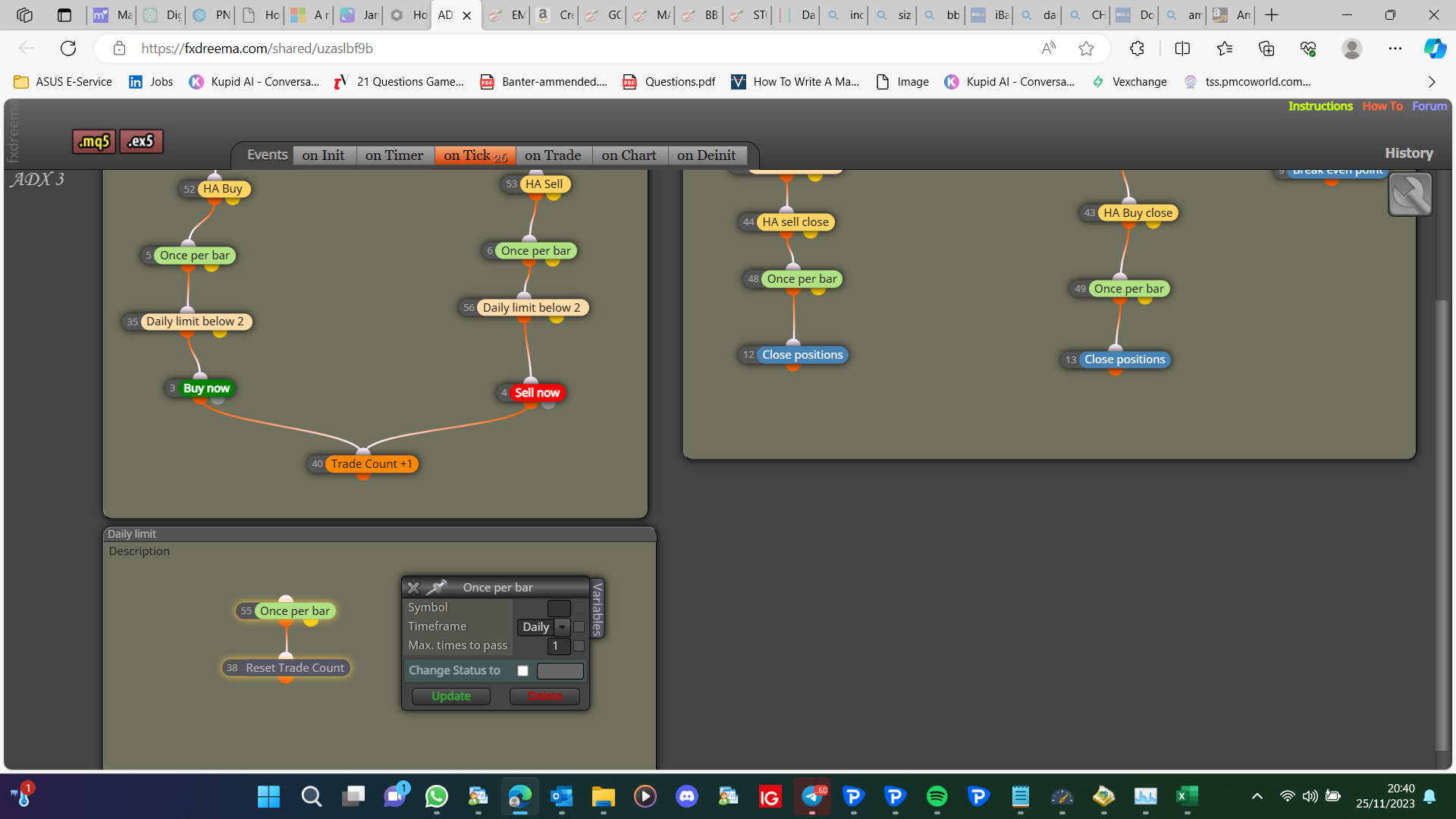This screenshot has width=1456, height=819.
Task: Pin the Once per bar properties panel
Action: tap(437, 588)
